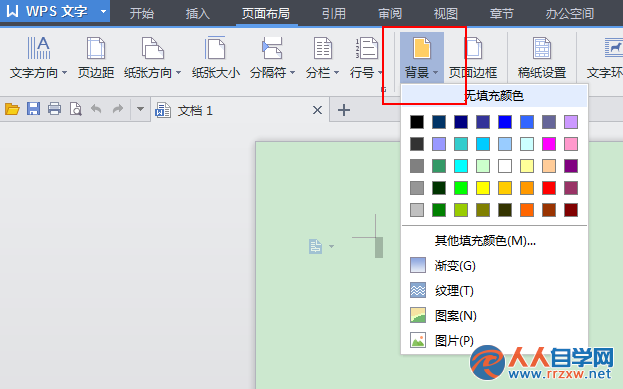
Task: Click the undo arrow icon
Action: (x=96, y=108)
